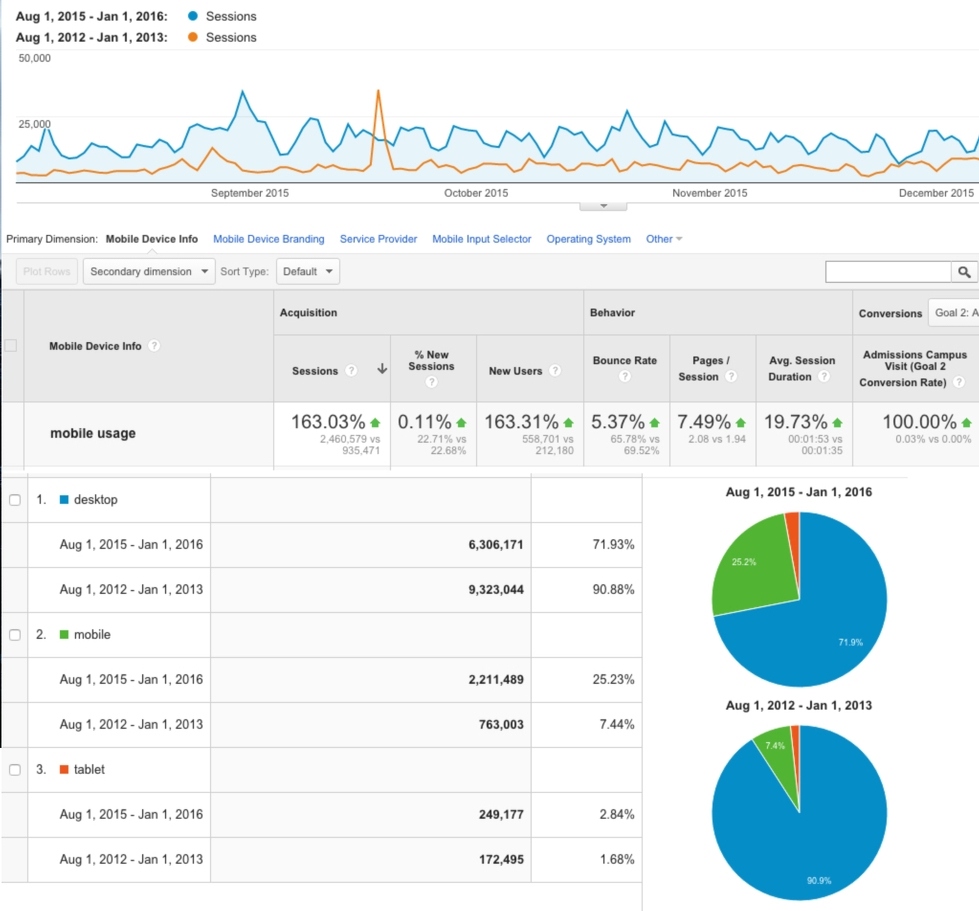This screenshot has height=911, width=979.
Task: Click the search magnifier icon
Action: coord(964,272)
